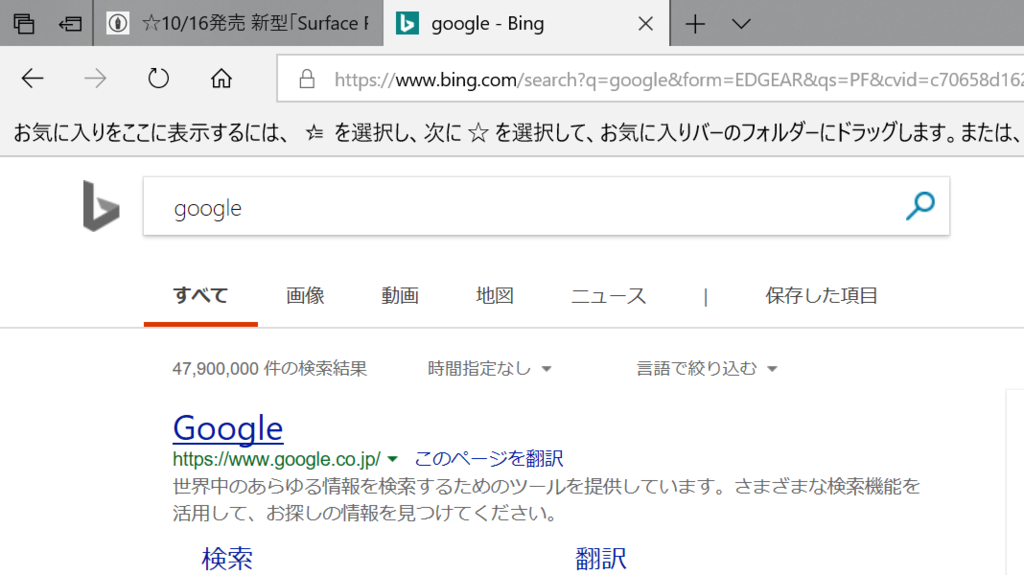Click the Surface tab favicon
Screen dimensions: 1024x575
pyautogui.click(x=118, y=24)
